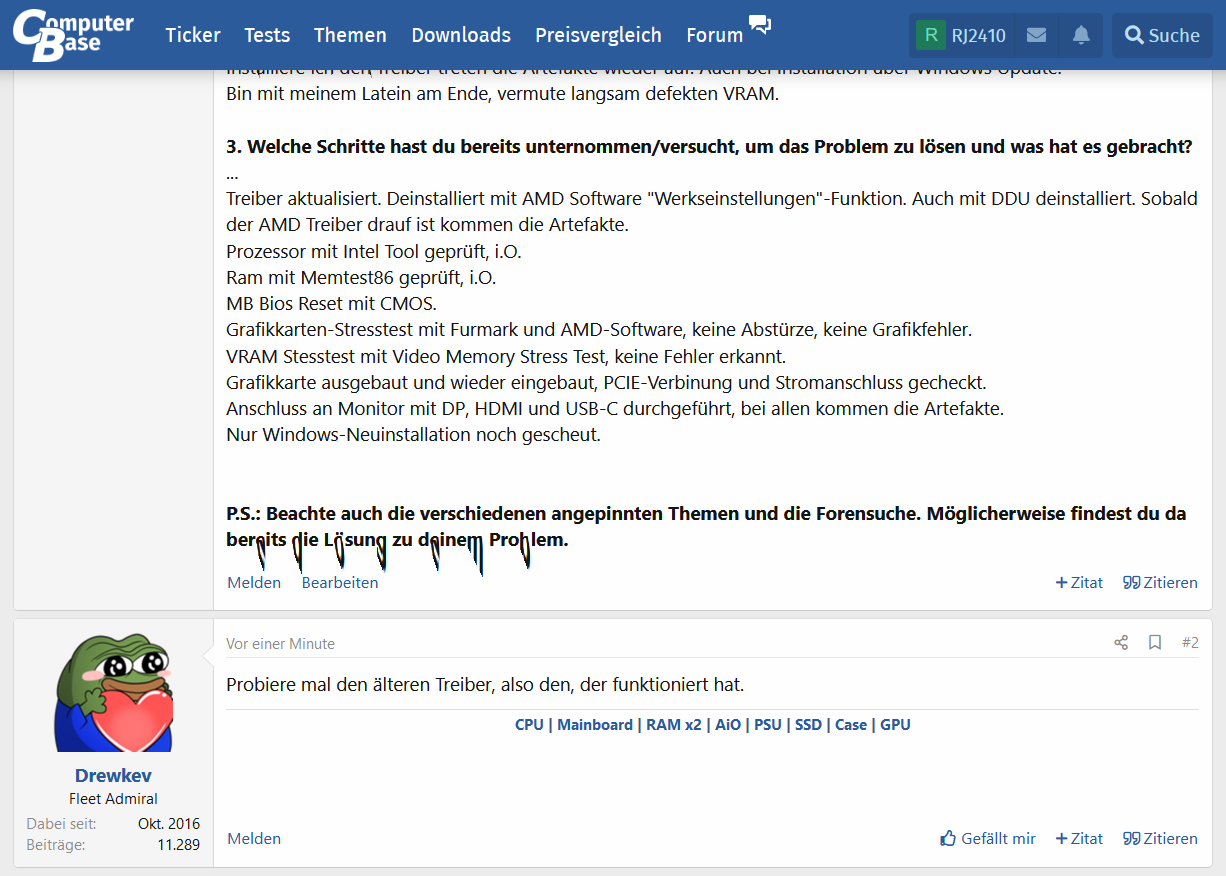Open the SSD signature link
Screen dimensions: 1226x876
808,724
